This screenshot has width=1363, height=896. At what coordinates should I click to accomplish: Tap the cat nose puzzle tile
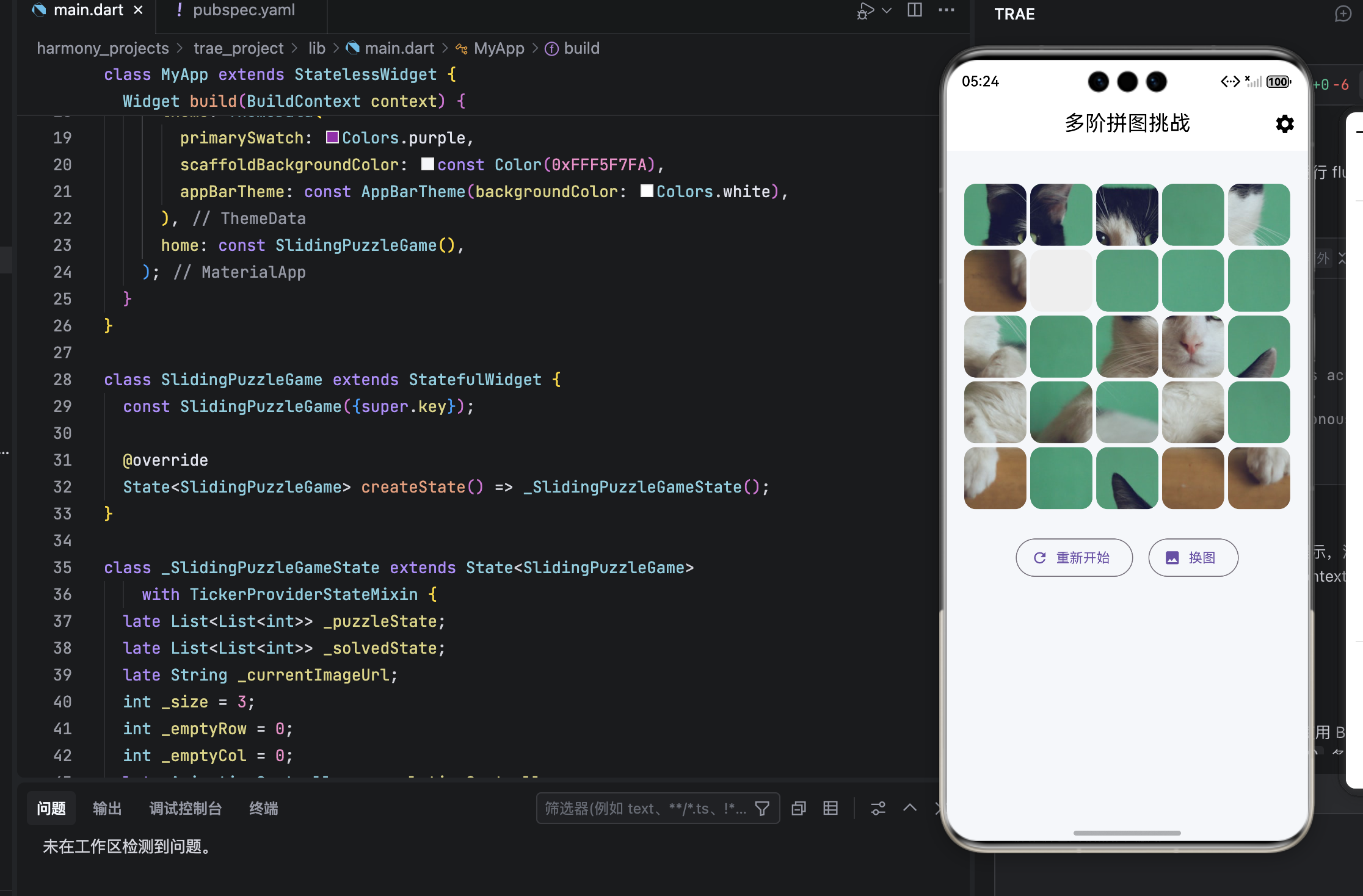click(x=1193, y=347)
